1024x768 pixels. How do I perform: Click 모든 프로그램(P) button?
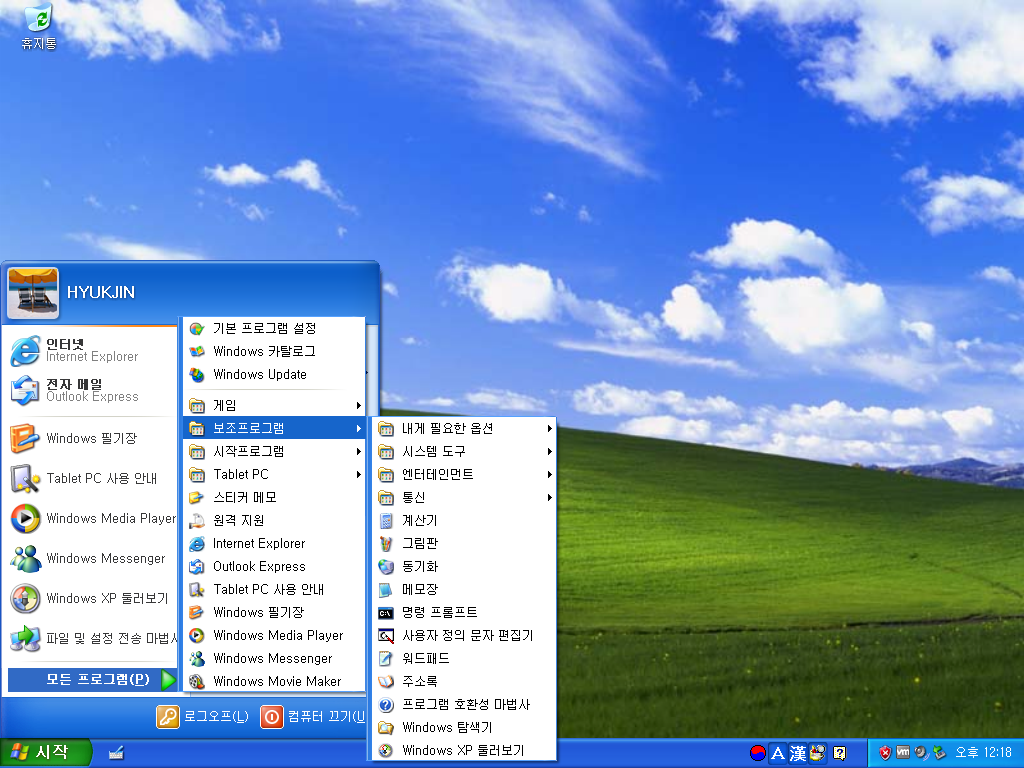tap(92, 679)
